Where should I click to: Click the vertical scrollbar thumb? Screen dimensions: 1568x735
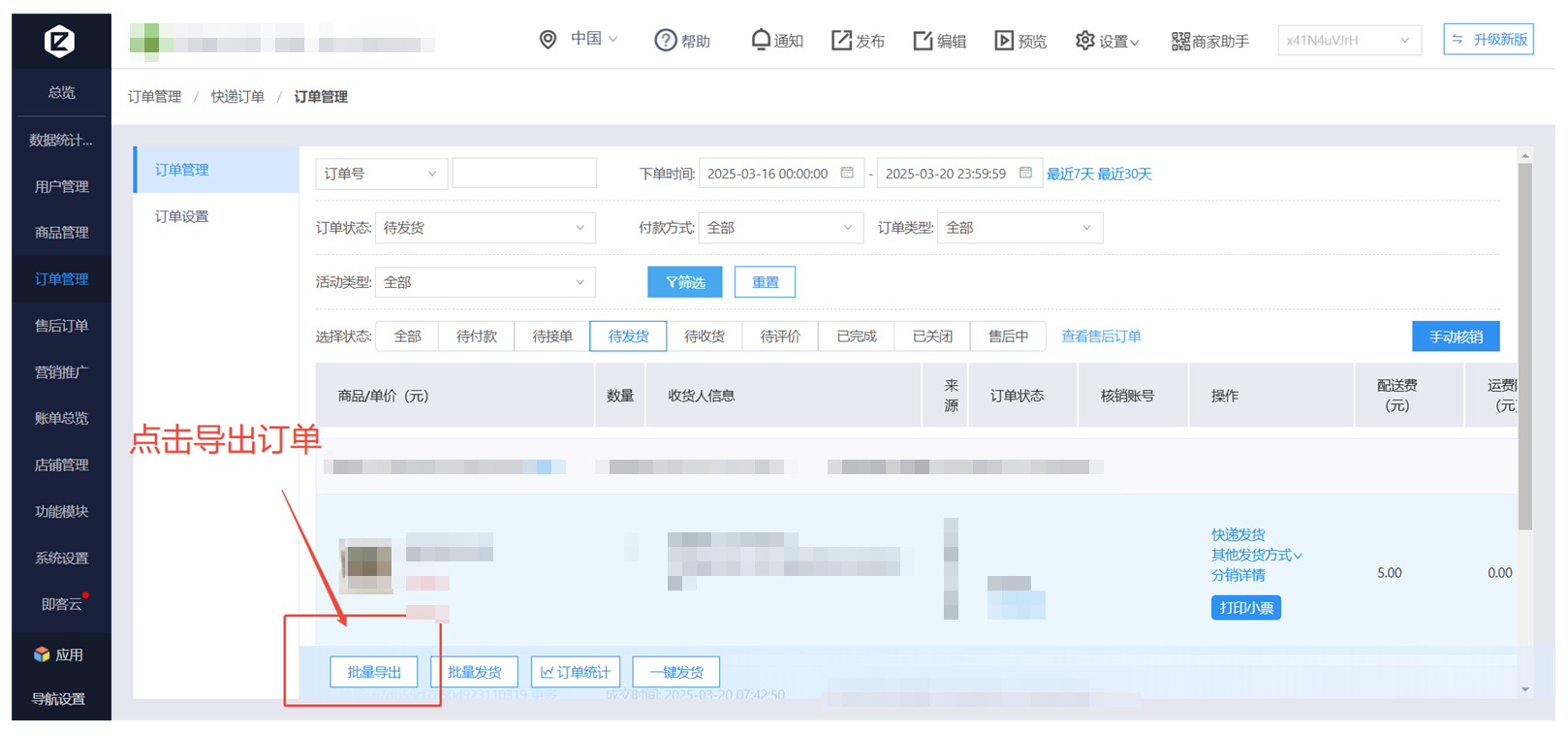[1524, 346]
